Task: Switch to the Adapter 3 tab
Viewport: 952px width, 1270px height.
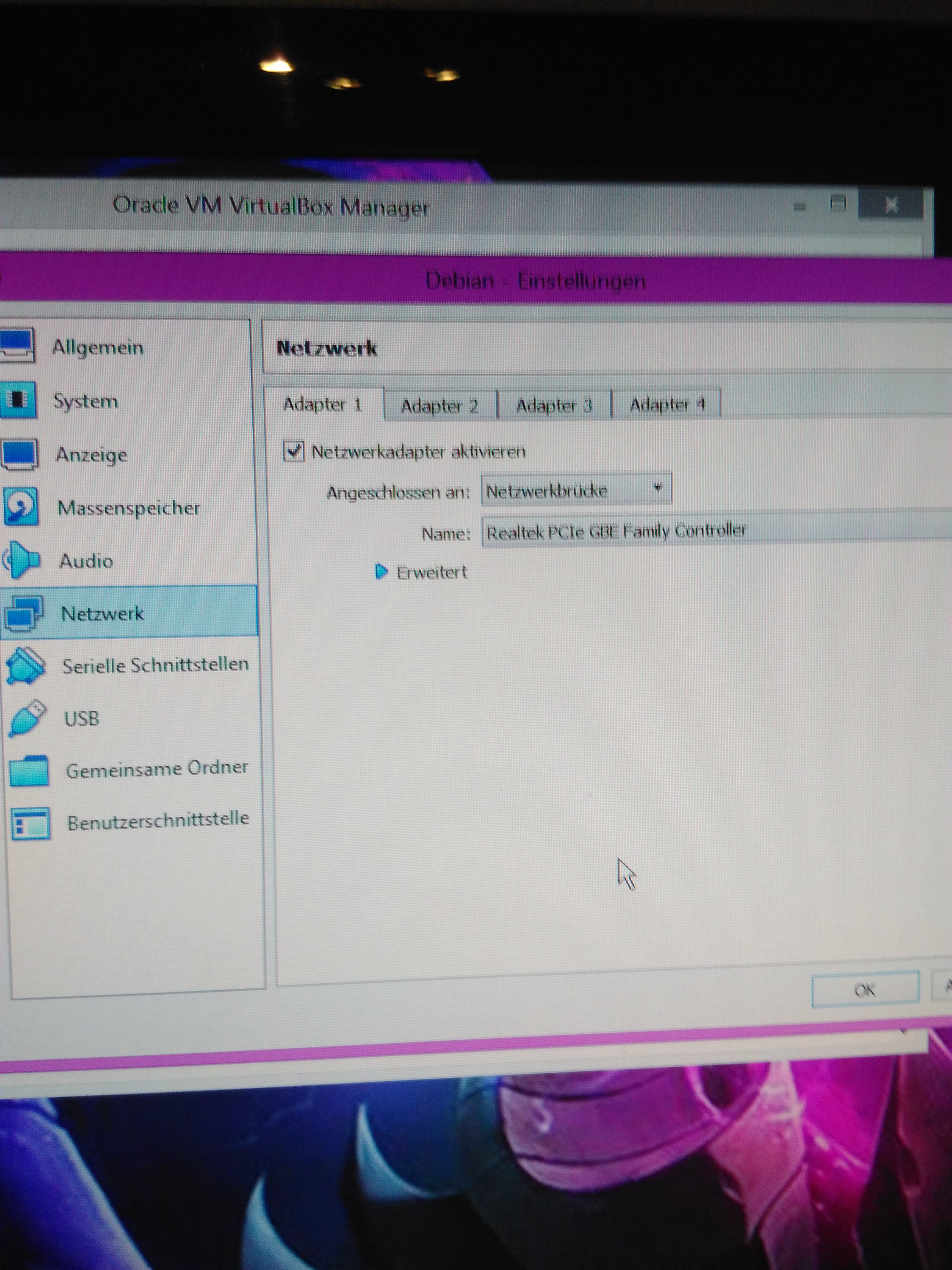Action: point(554,405)
